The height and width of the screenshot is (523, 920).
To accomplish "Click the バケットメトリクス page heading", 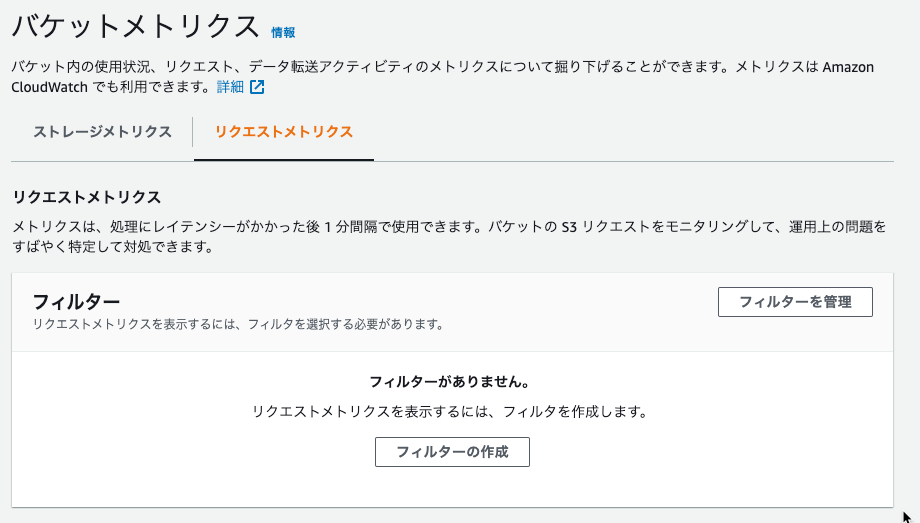I will pos(136,26).
